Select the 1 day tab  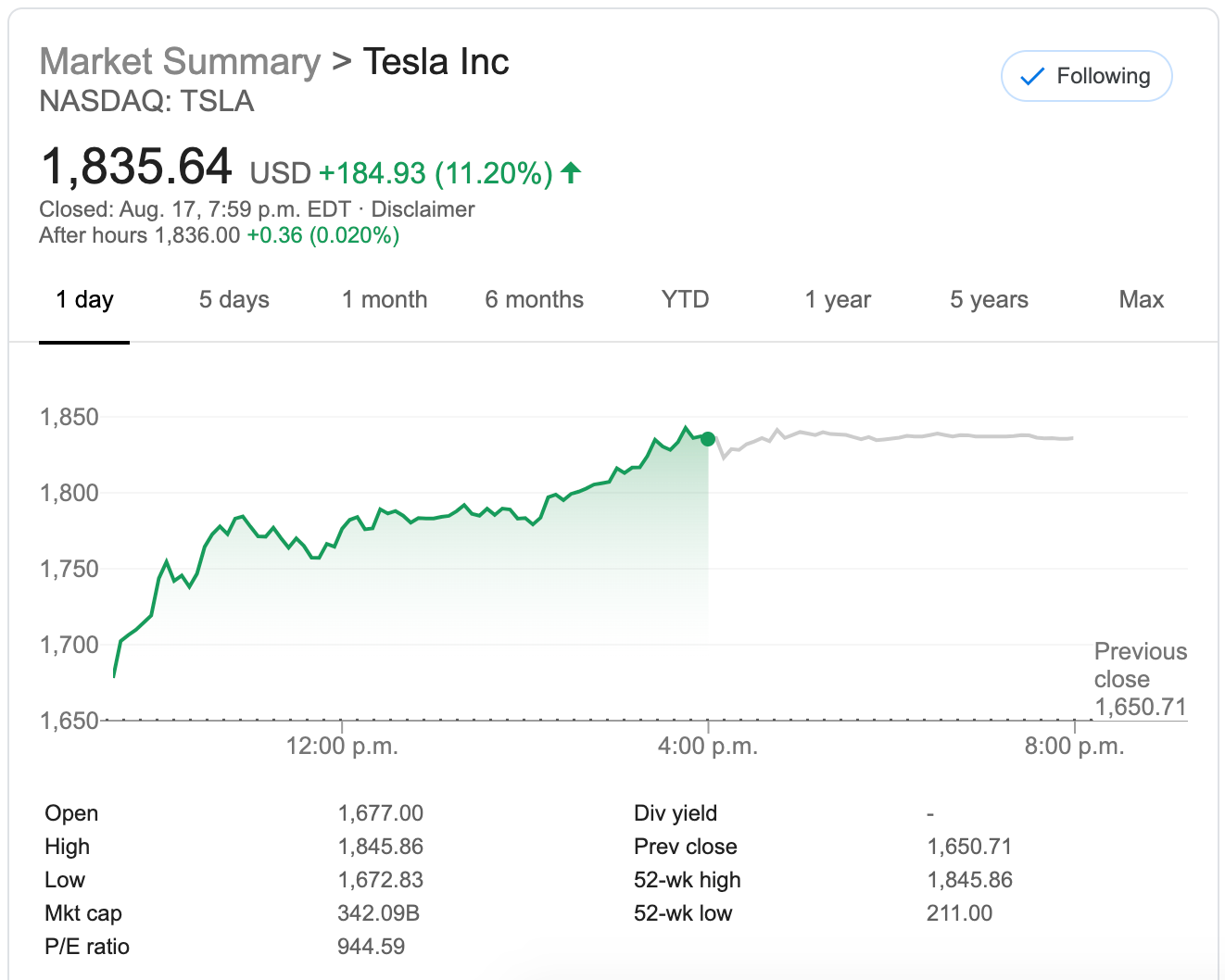[x=84, y=300]
